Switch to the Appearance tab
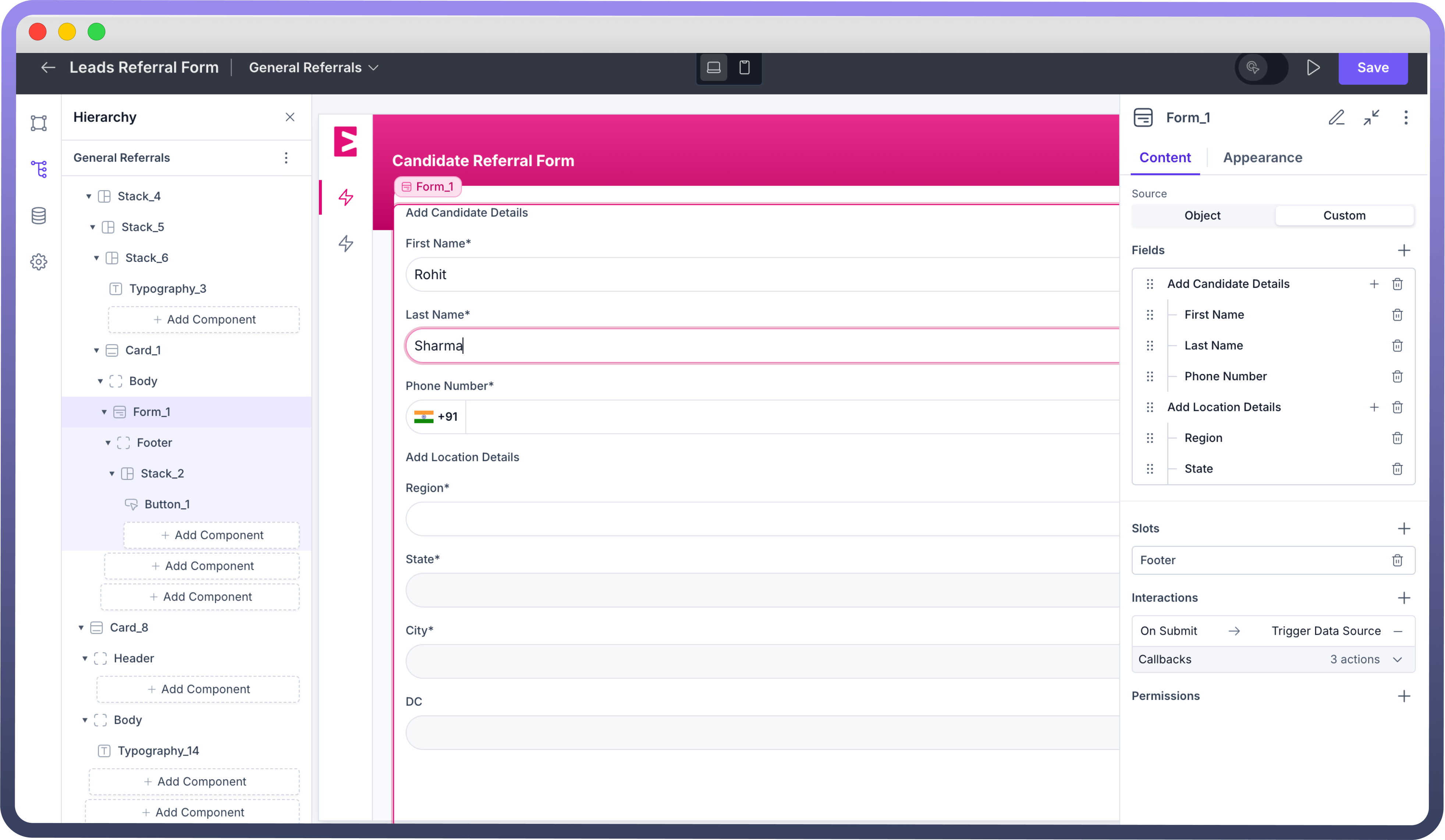1445x840 pixels. click(1262, 158)
